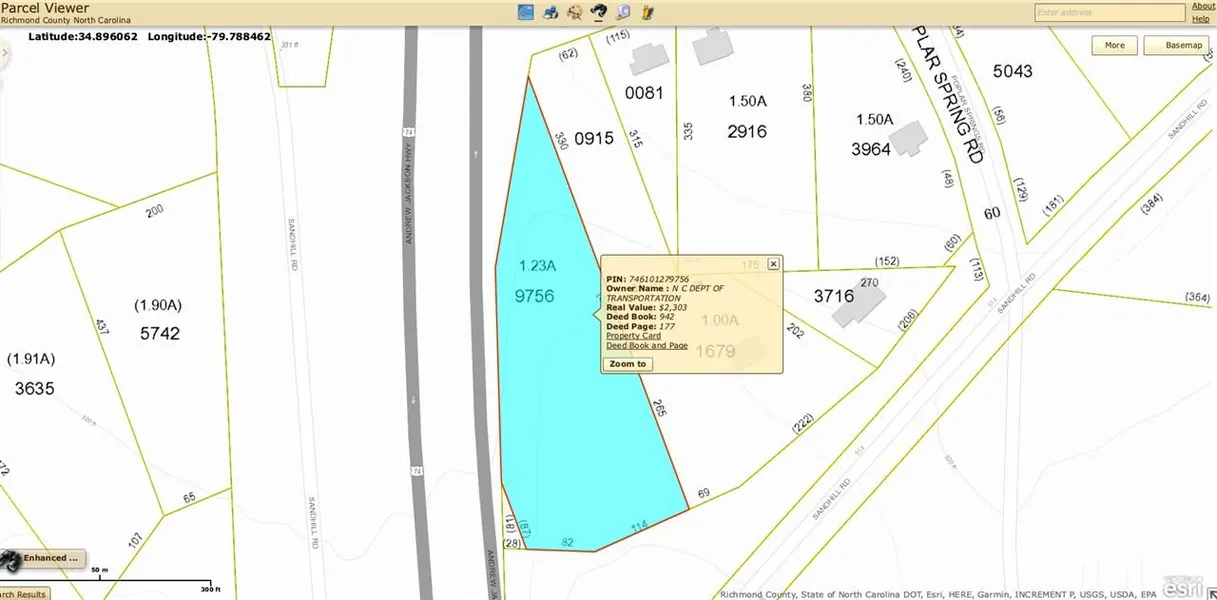Expand the More menu
The height and width of the screenshot is (600, 1217).
[x=1114, y=45]
